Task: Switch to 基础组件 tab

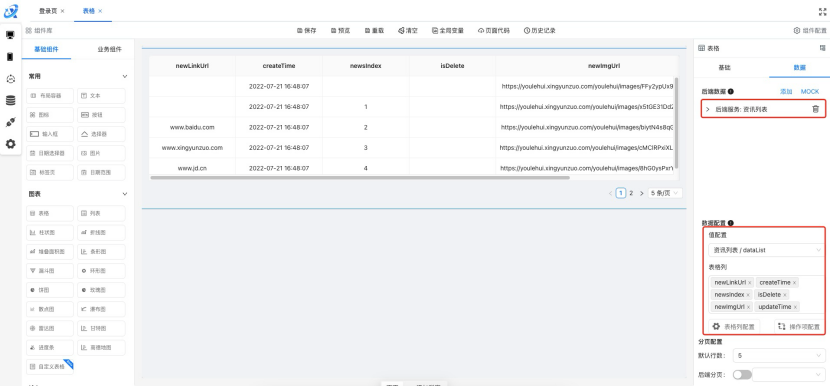Action: [47, 49]
